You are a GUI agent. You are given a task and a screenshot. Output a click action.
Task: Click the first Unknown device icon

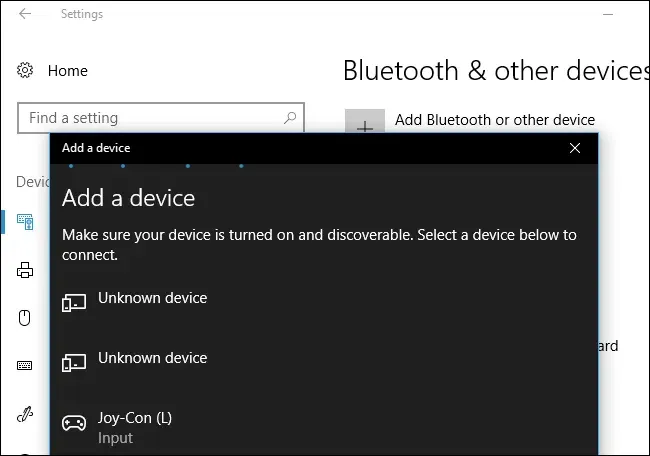coord(74,303)
